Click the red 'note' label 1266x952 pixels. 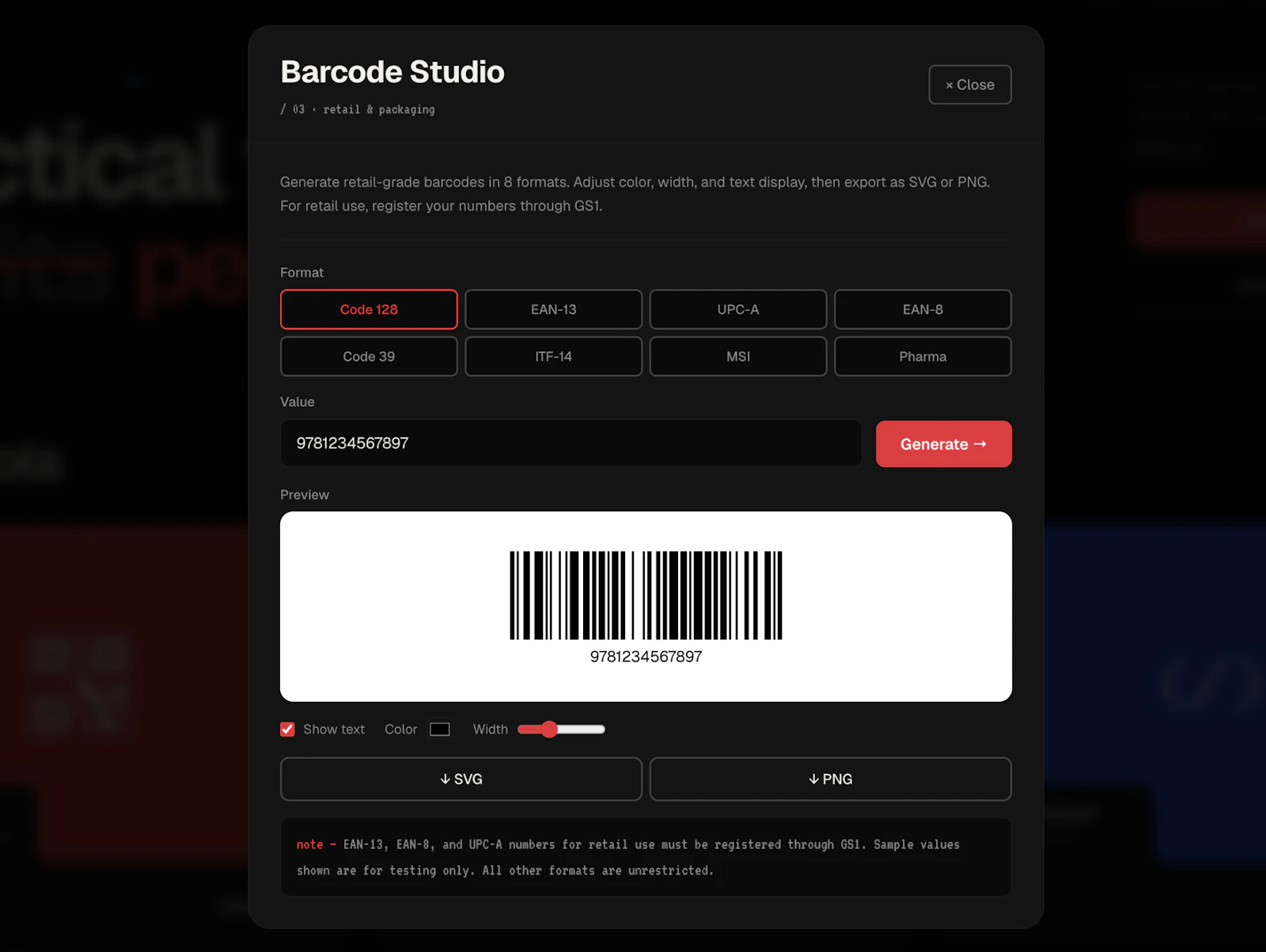[x=309, y=845]
